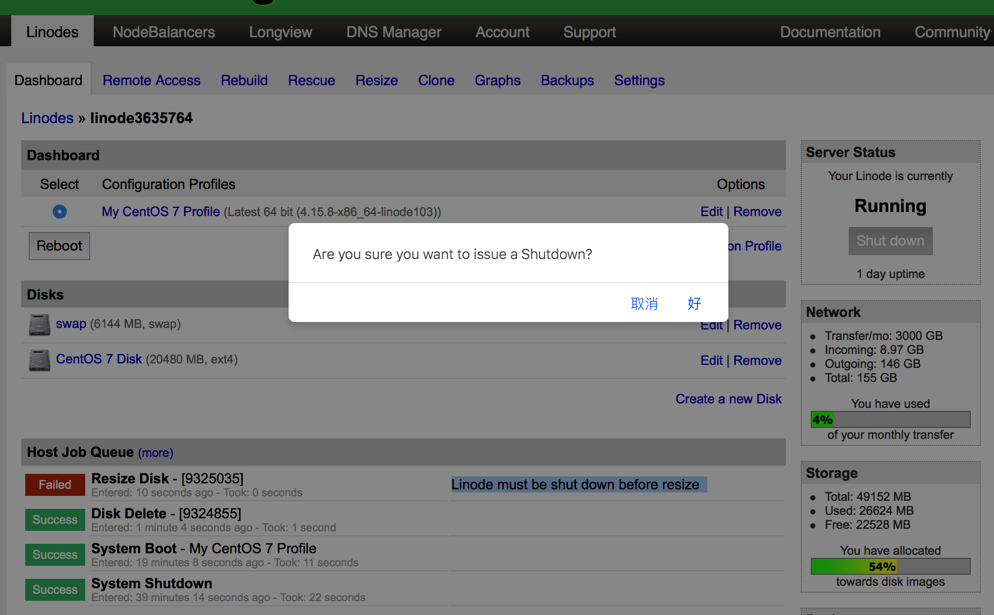The width and height of the screenshot is (994, 615).
Task: Confirm the shutdown dialog with 好
Action: tap(694, 304)
